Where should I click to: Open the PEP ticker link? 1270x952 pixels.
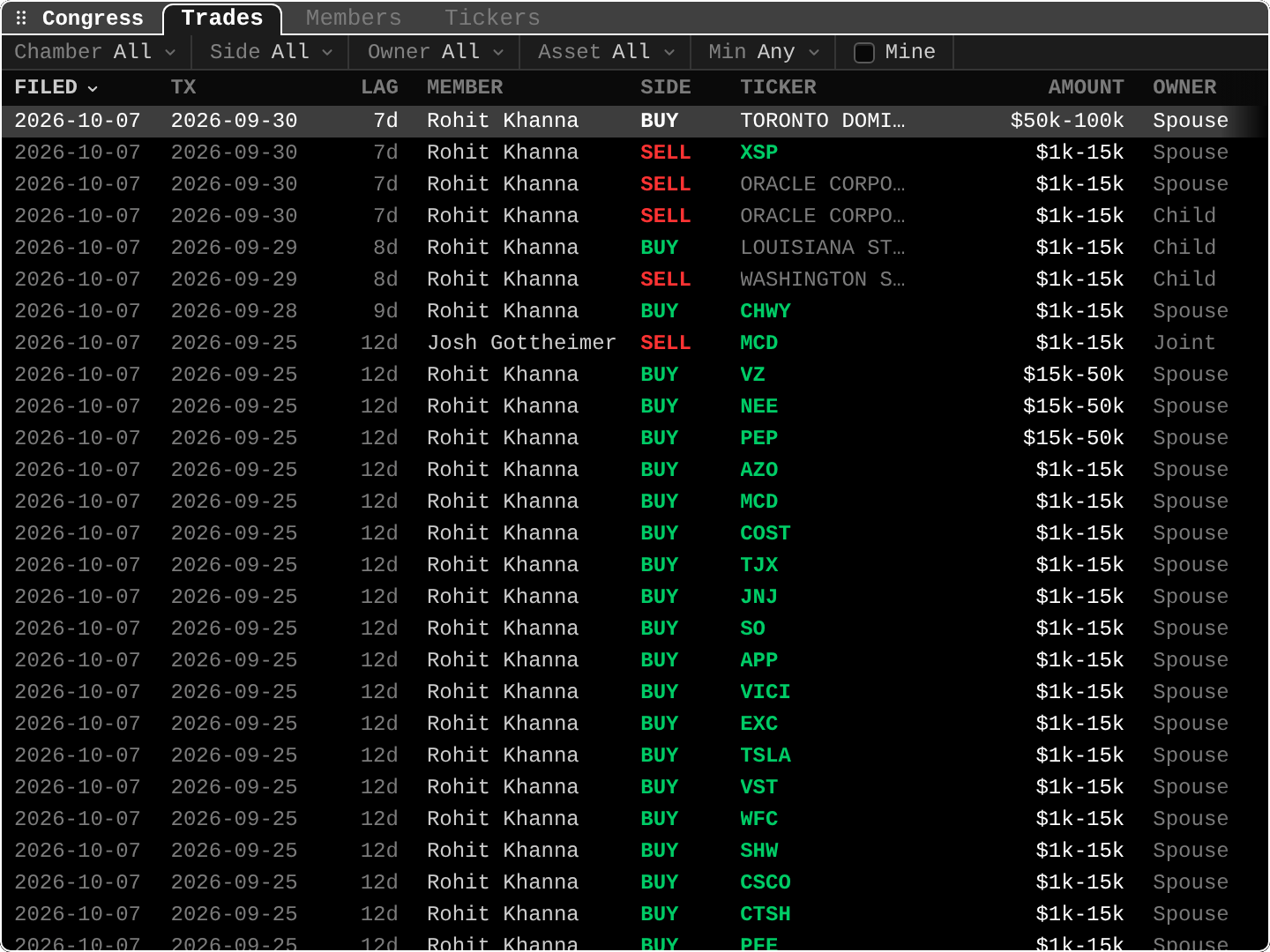point(759,438)
